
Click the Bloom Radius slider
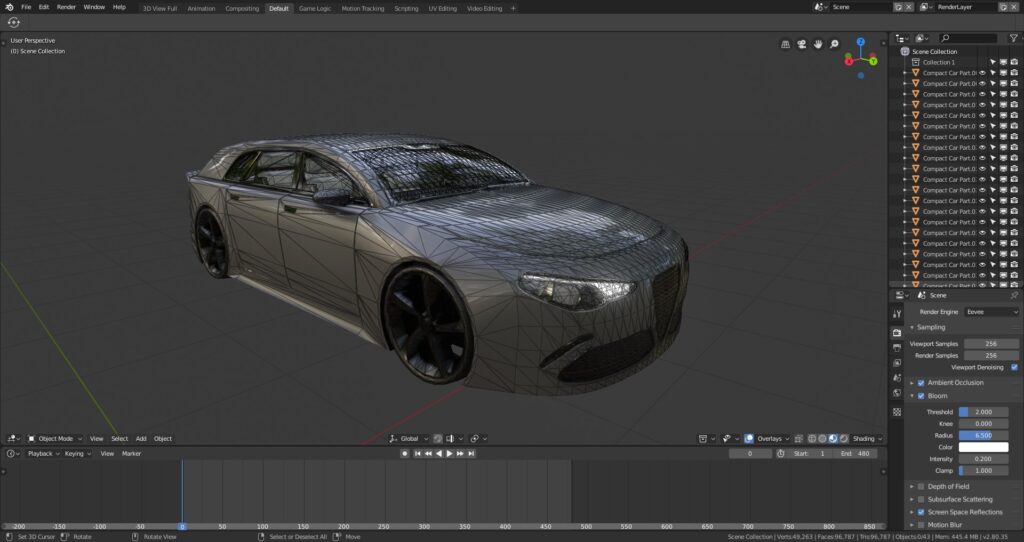[x=983, y=436]
